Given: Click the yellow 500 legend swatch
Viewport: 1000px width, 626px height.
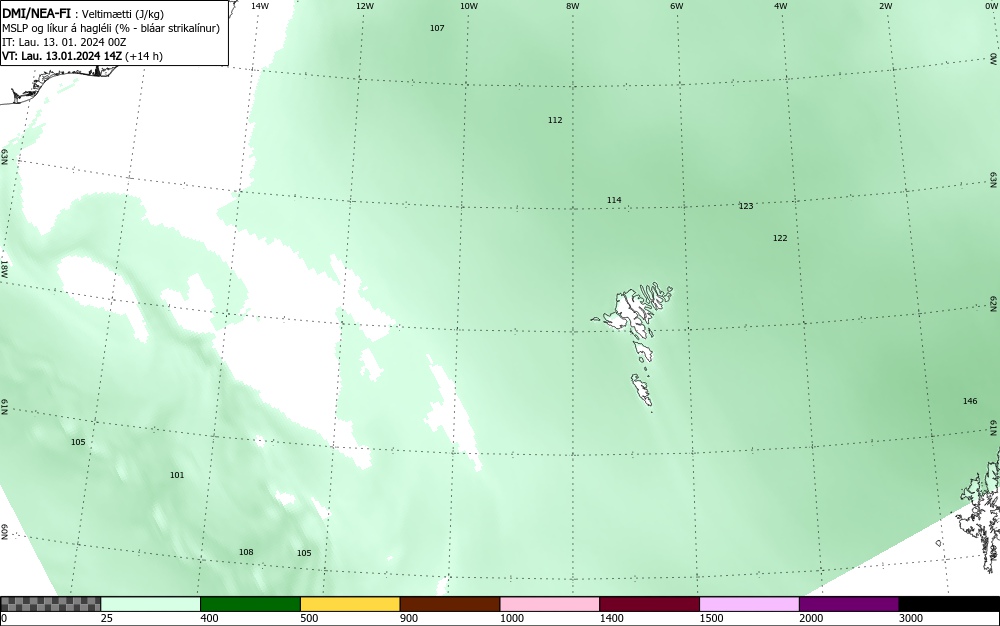Looking at the screenshot, I should 350,604.
